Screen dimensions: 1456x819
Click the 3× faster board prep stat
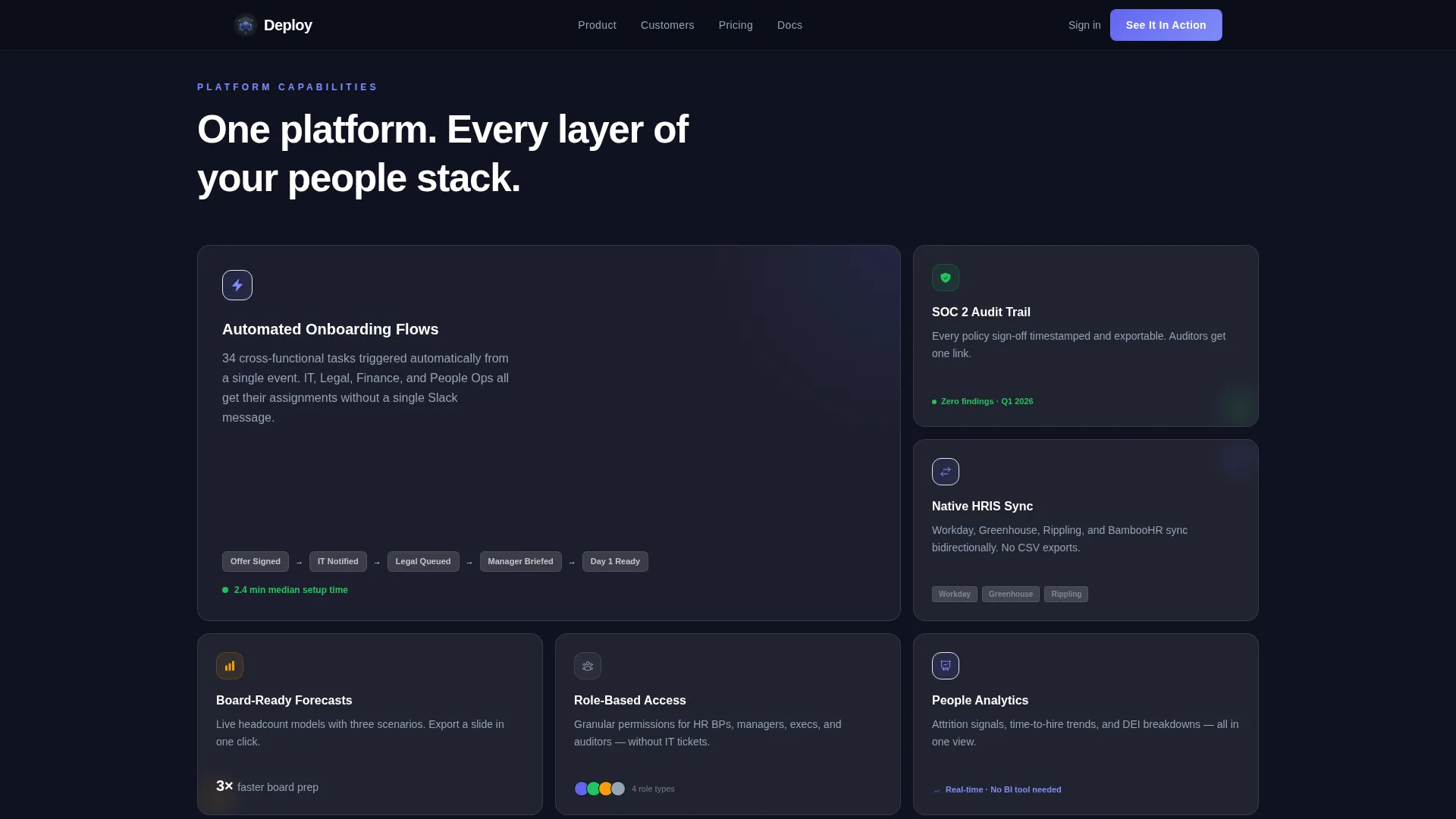[x=267, y=786]
